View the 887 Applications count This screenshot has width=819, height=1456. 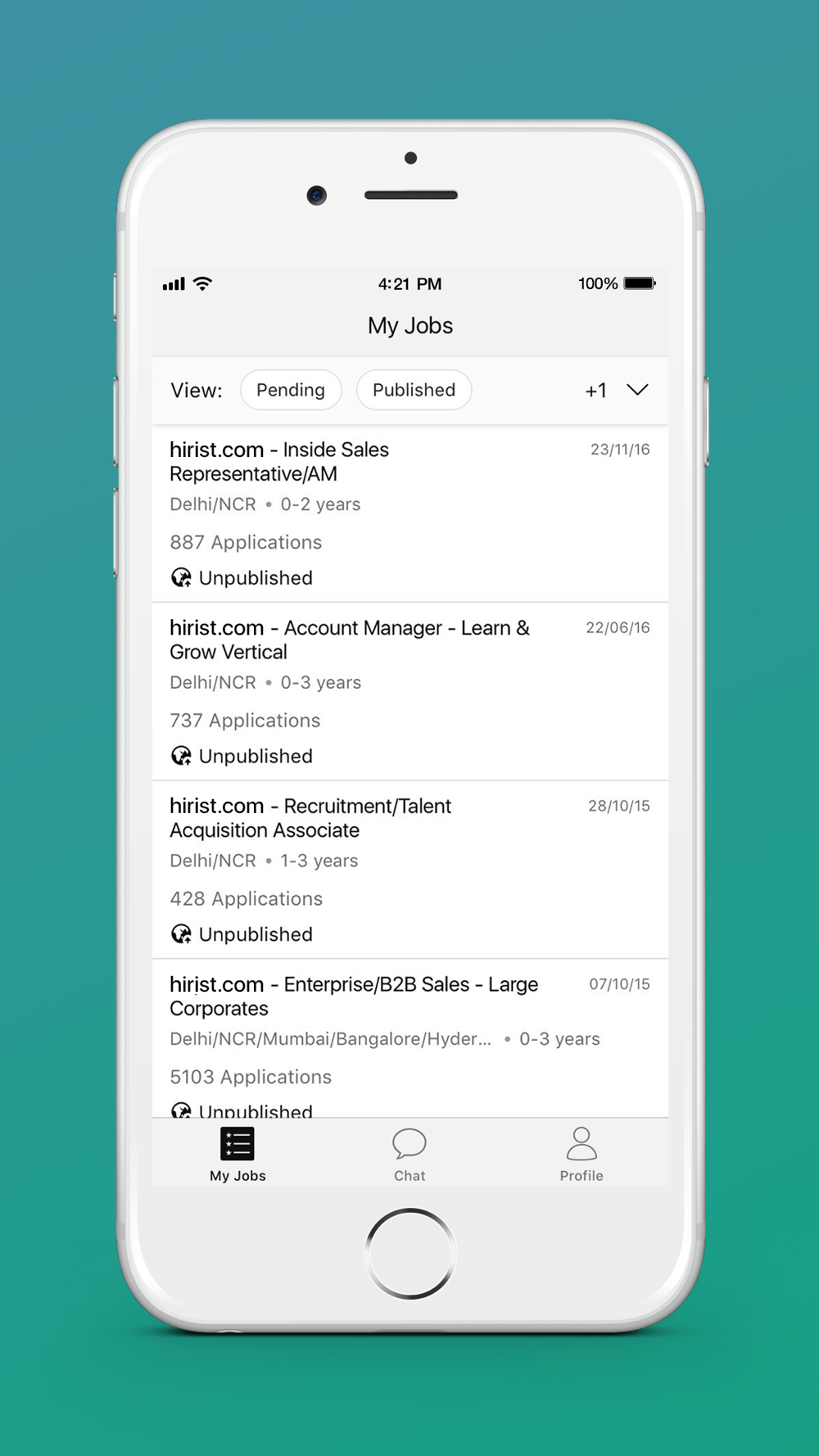(x=246, y=542)
